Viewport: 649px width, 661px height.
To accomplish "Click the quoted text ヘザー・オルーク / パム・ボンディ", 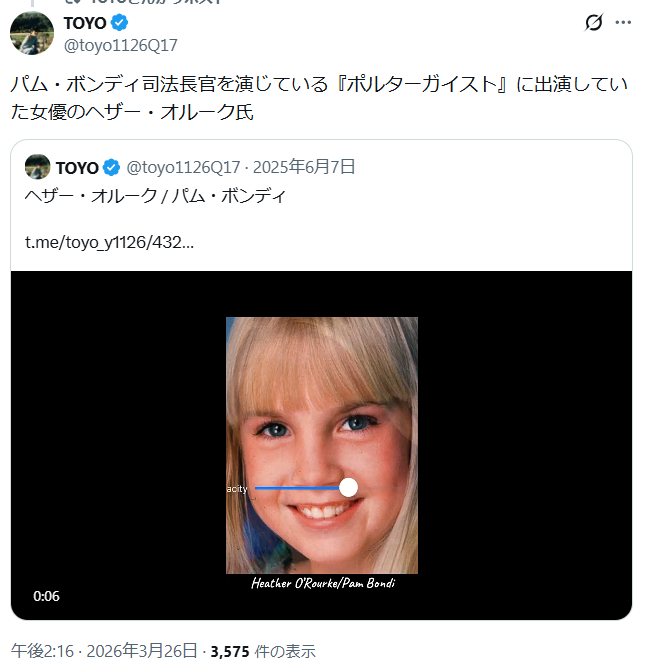I will coord(155,196).
